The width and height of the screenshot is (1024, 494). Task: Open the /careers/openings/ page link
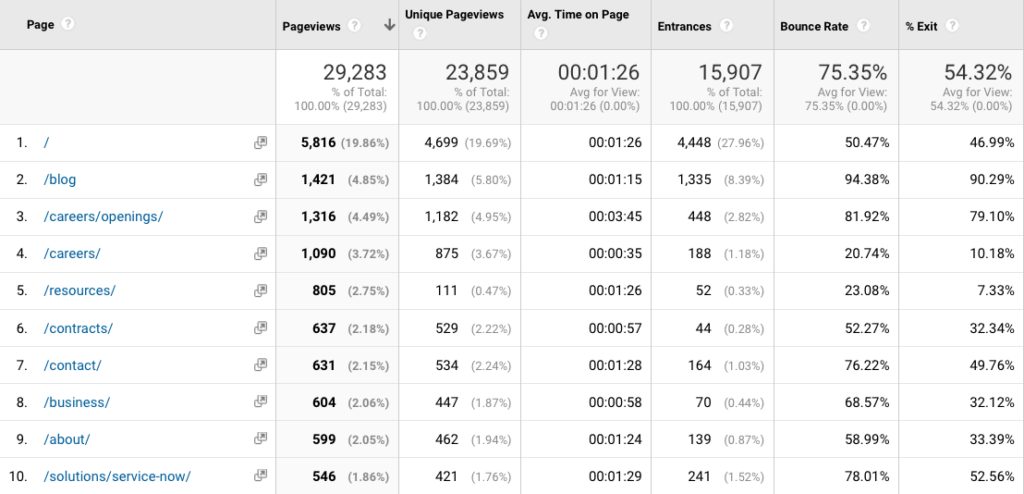(103, 216)
